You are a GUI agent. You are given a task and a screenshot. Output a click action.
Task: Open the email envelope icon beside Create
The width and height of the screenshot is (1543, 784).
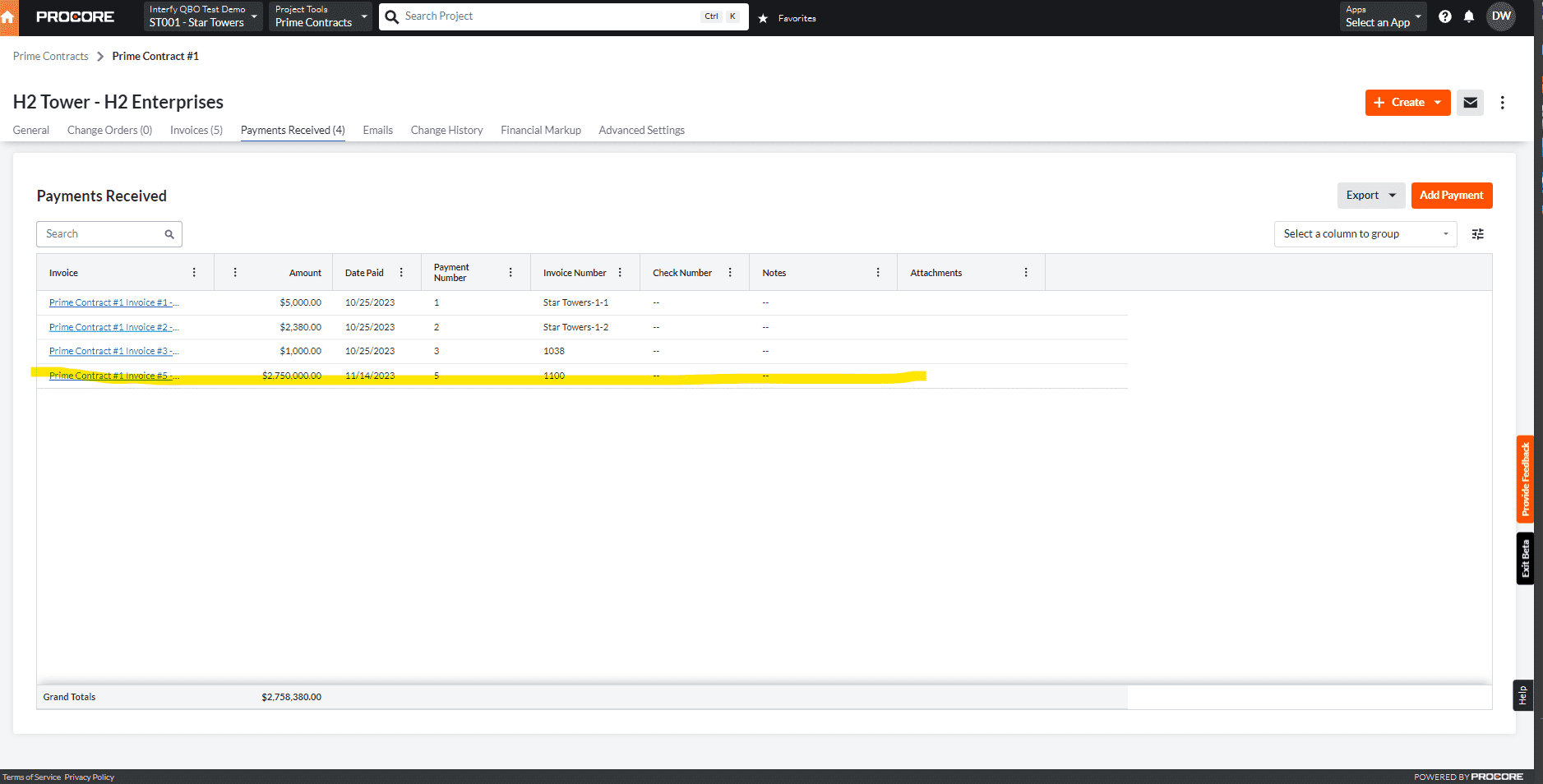pyautogui.click(x=1470, y=103)
